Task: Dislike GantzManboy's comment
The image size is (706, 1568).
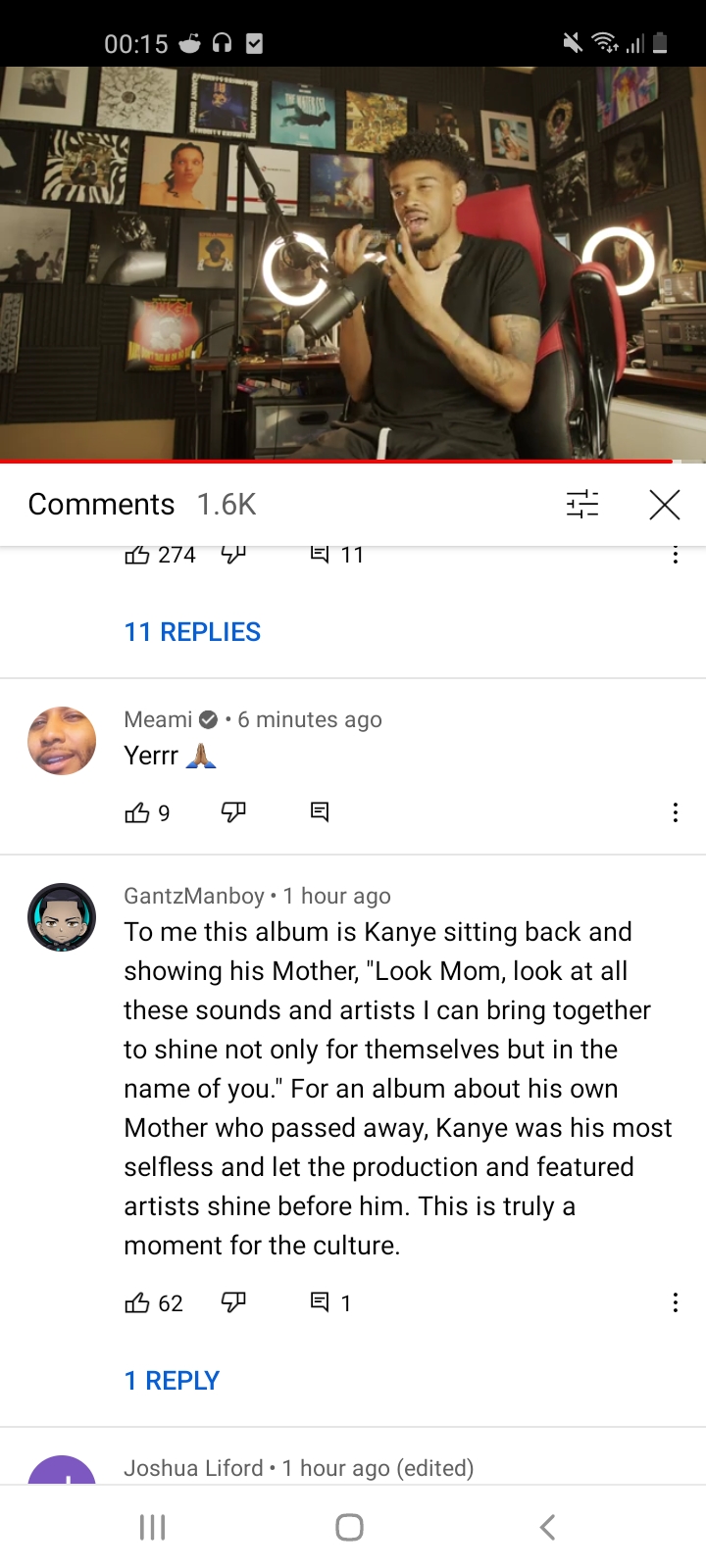Action: [233, 1302]
